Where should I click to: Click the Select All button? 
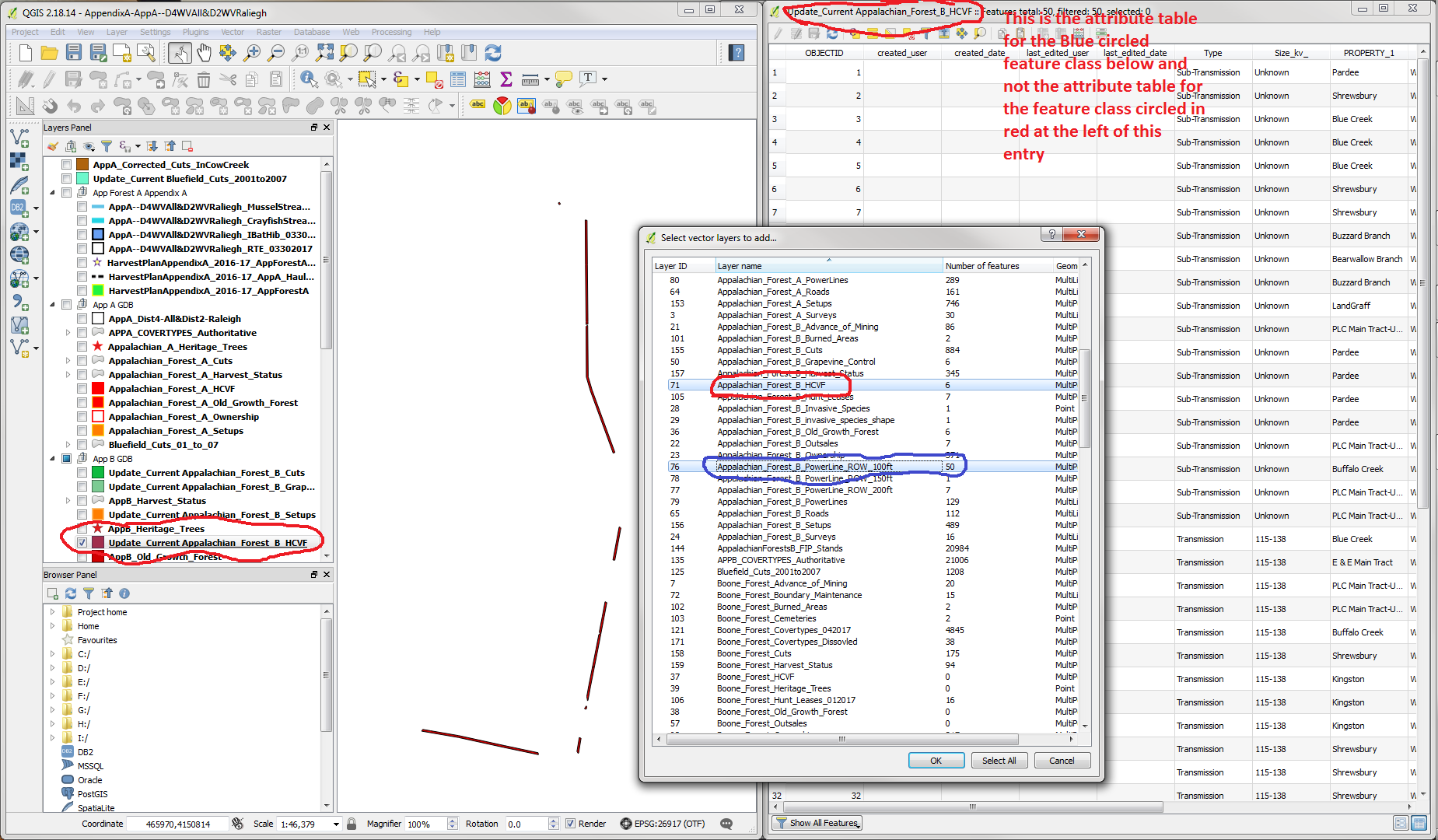[999, 761]
